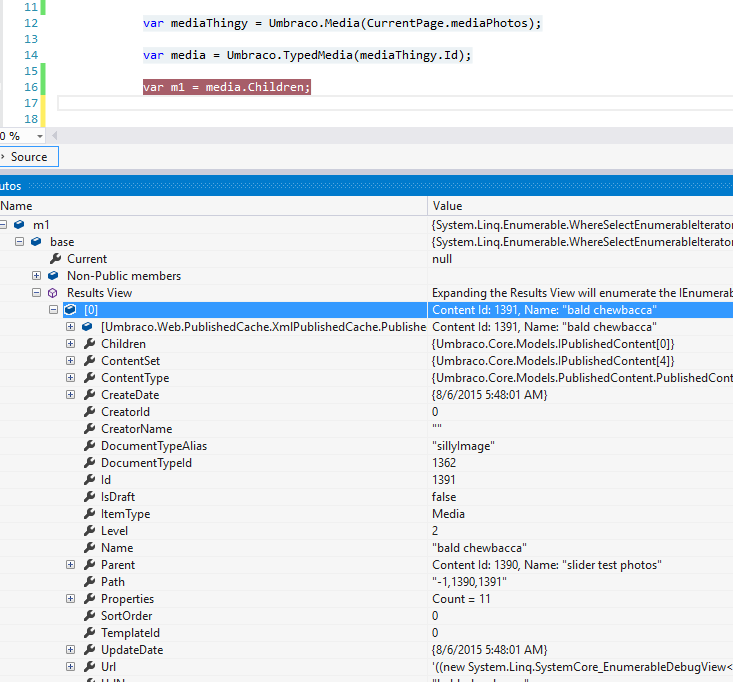Viewport: 733px width, 682px height.
Task: Click the DocumentTypeId wrench icon
Action: 90,462
